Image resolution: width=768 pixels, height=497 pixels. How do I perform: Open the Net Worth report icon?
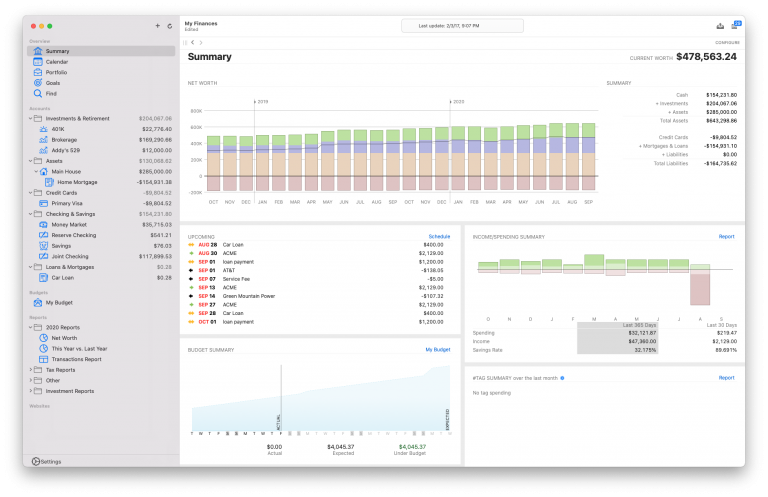[x=44, y=338]
